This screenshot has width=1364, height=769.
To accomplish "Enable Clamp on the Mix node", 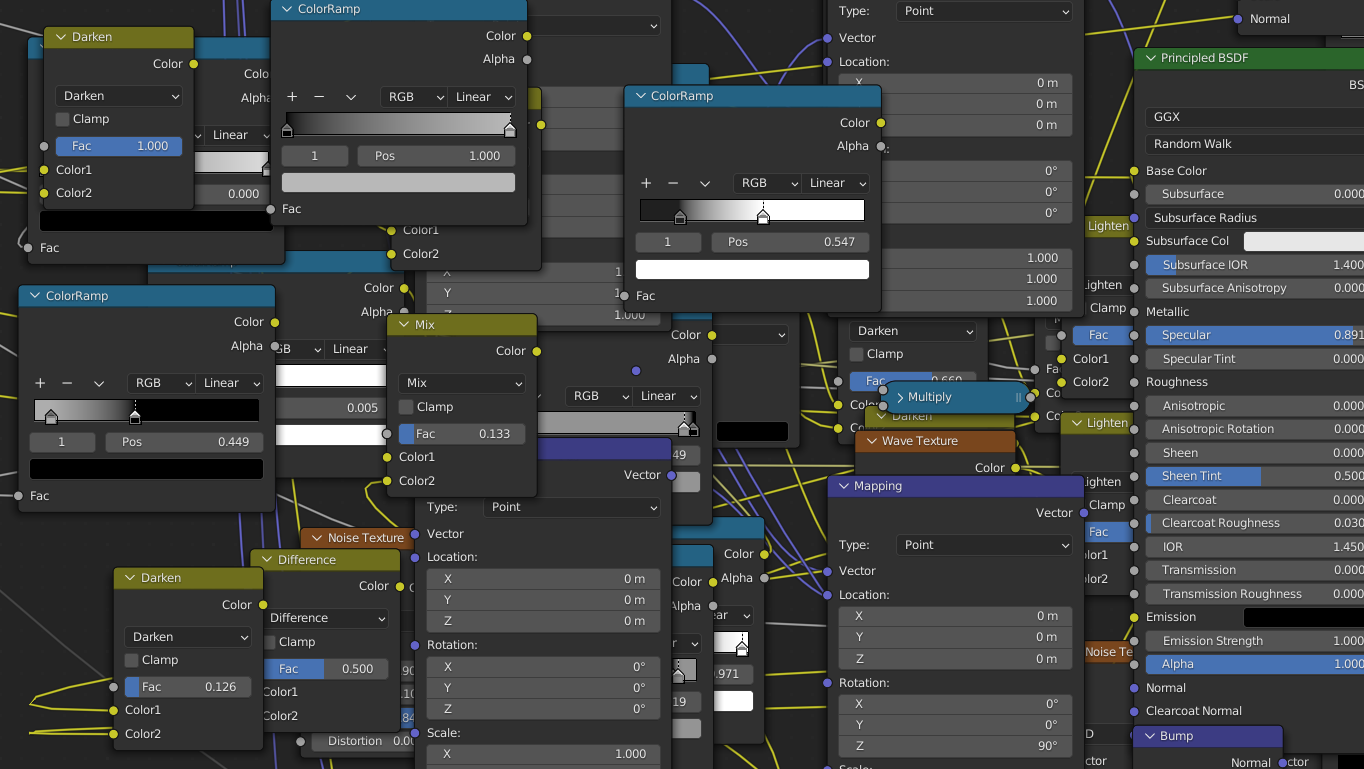I will click(x=407, y=407).
